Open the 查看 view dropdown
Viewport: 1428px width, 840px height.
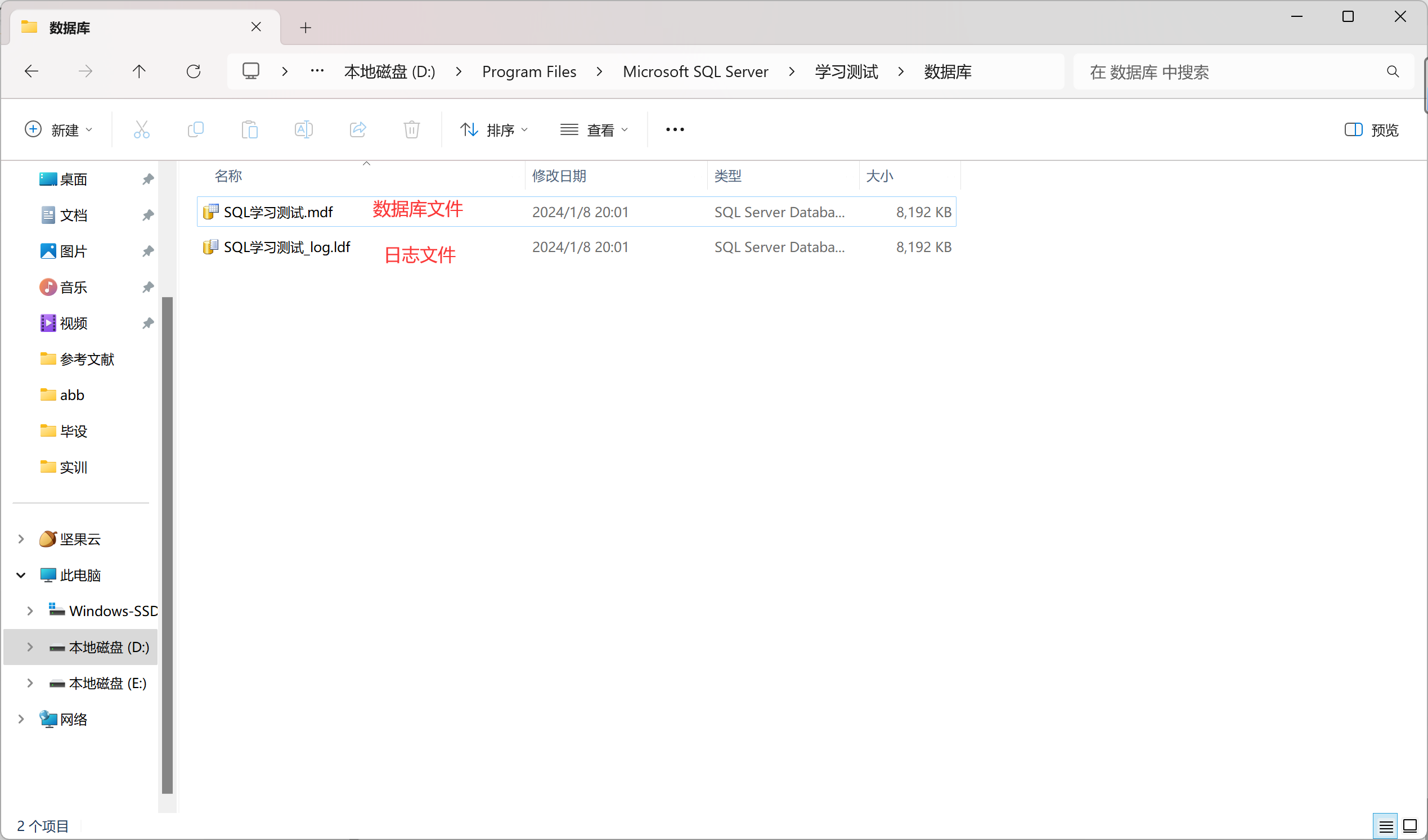click(x=594, y=129)
